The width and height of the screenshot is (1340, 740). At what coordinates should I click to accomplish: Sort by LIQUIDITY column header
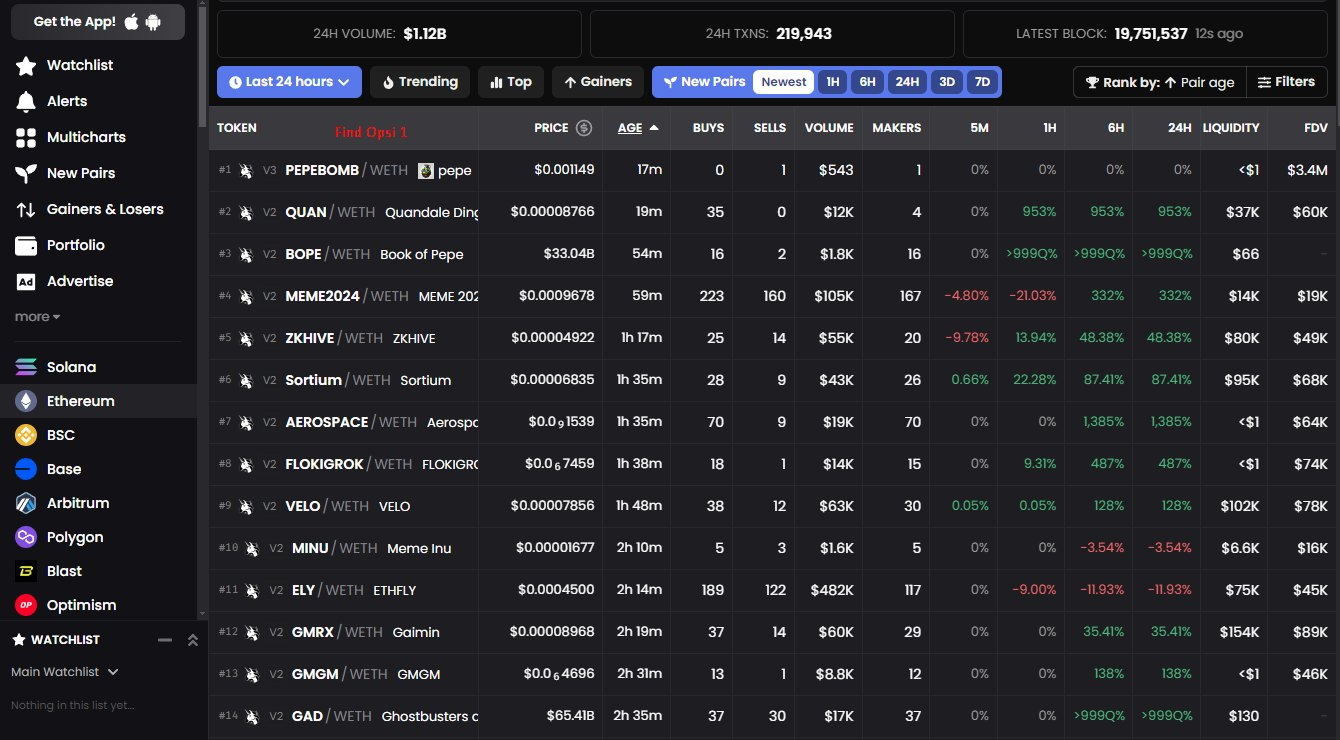coord(1231,128)
